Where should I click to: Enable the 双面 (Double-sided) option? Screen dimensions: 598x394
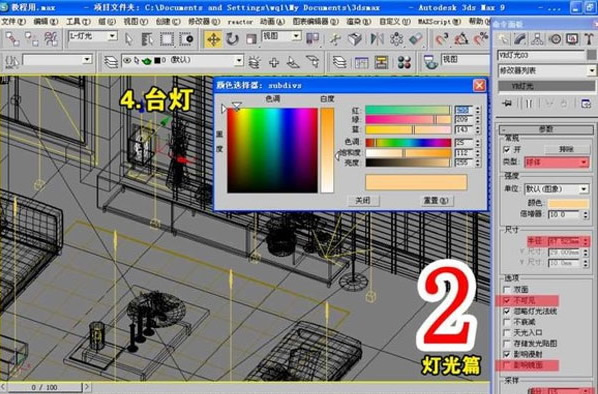click(x=506, y=289)
